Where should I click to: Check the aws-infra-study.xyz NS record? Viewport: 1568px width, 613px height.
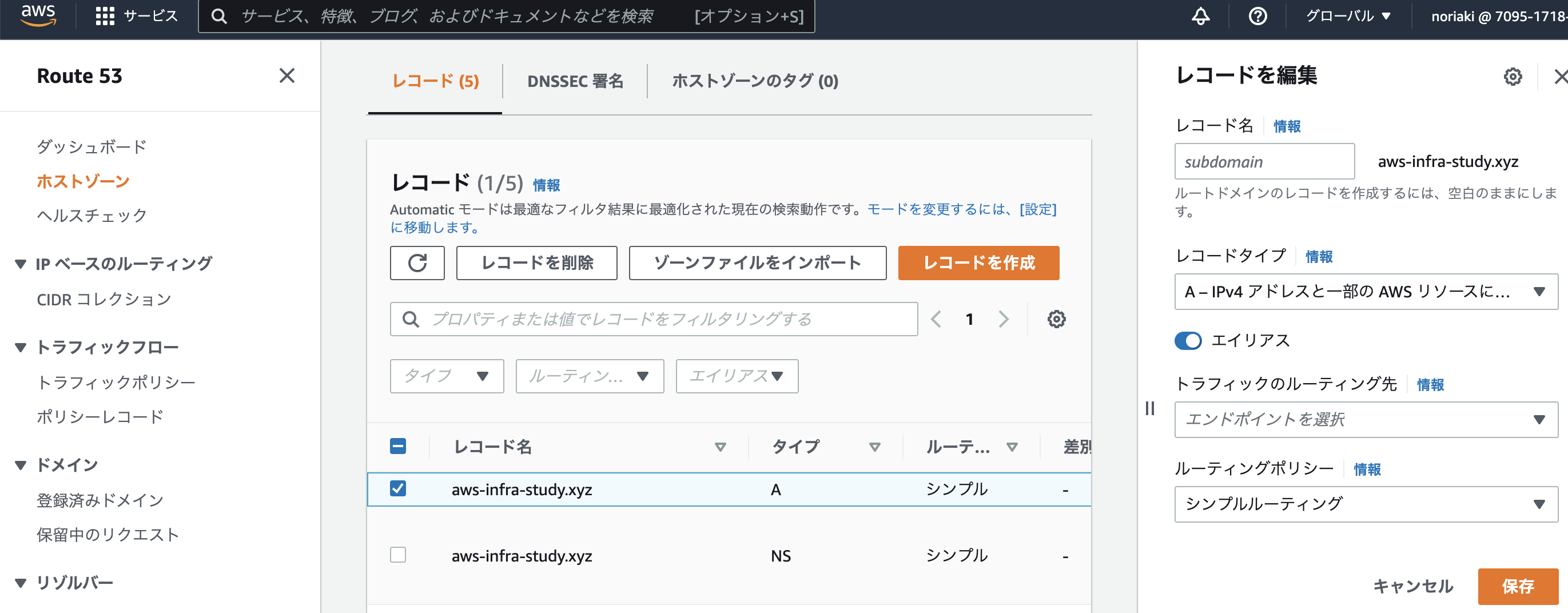(x=399, y=555)
